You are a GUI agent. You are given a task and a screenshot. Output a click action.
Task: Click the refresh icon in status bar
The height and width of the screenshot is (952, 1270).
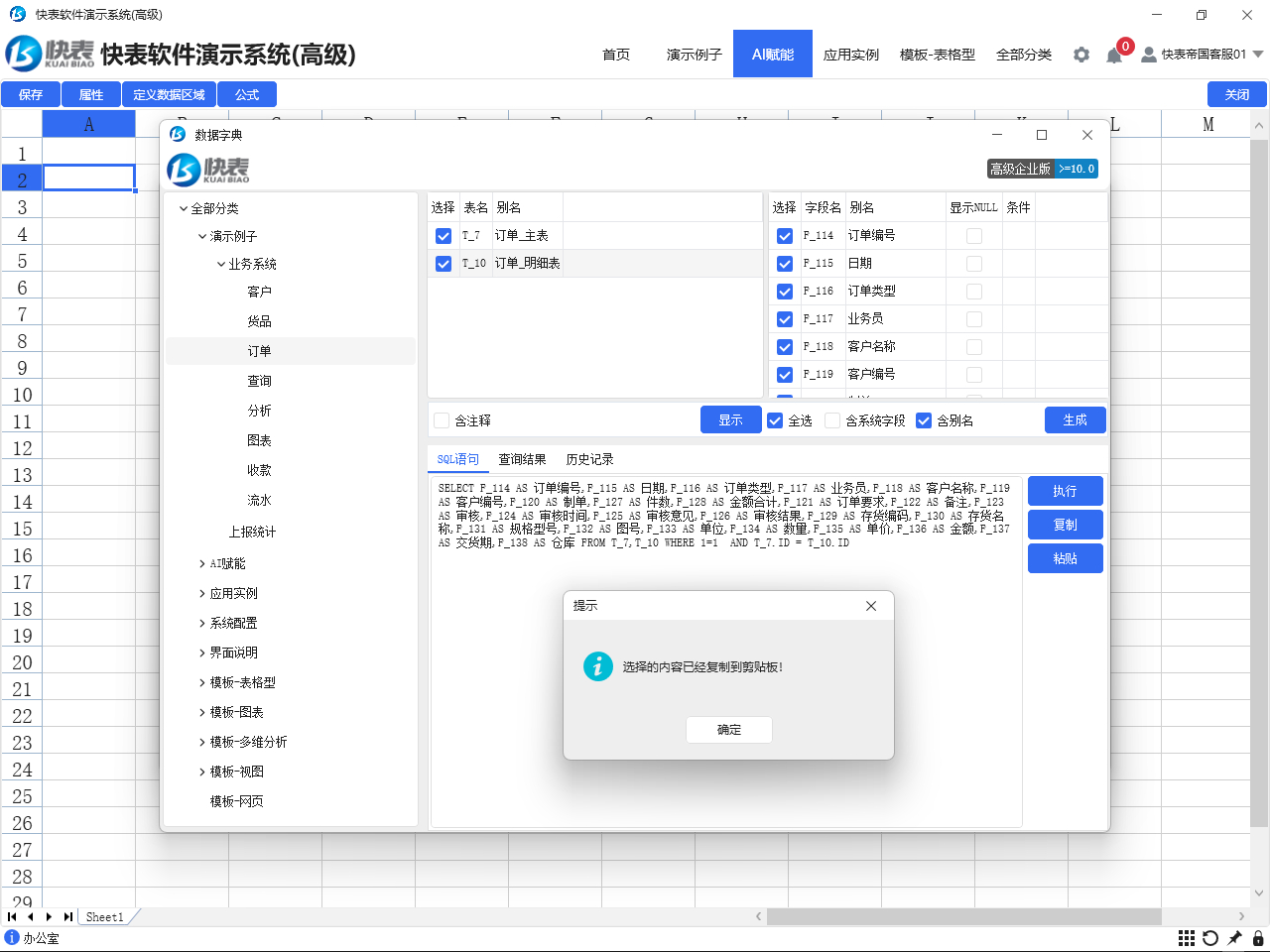pyautogui.click(x=1210, y=938)
